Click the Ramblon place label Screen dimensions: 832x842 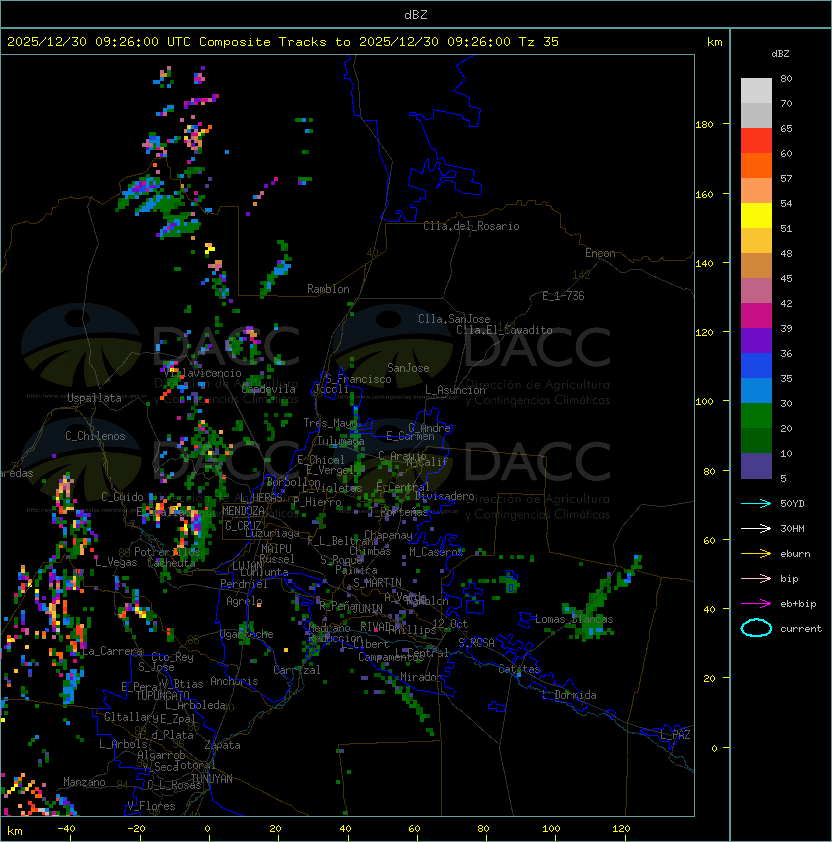click(x=328, y=289)
